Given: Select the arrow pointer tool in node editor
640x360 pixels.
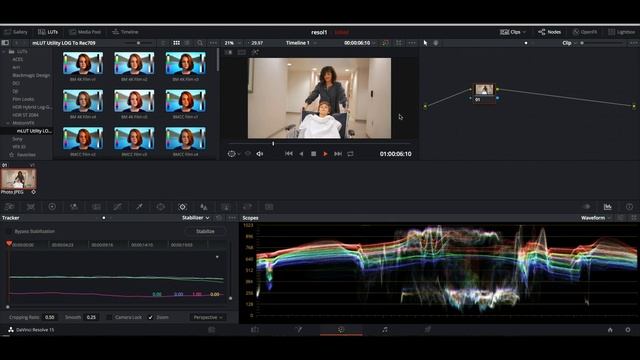Looking at the screenshot, I should (x=425, y=43).
